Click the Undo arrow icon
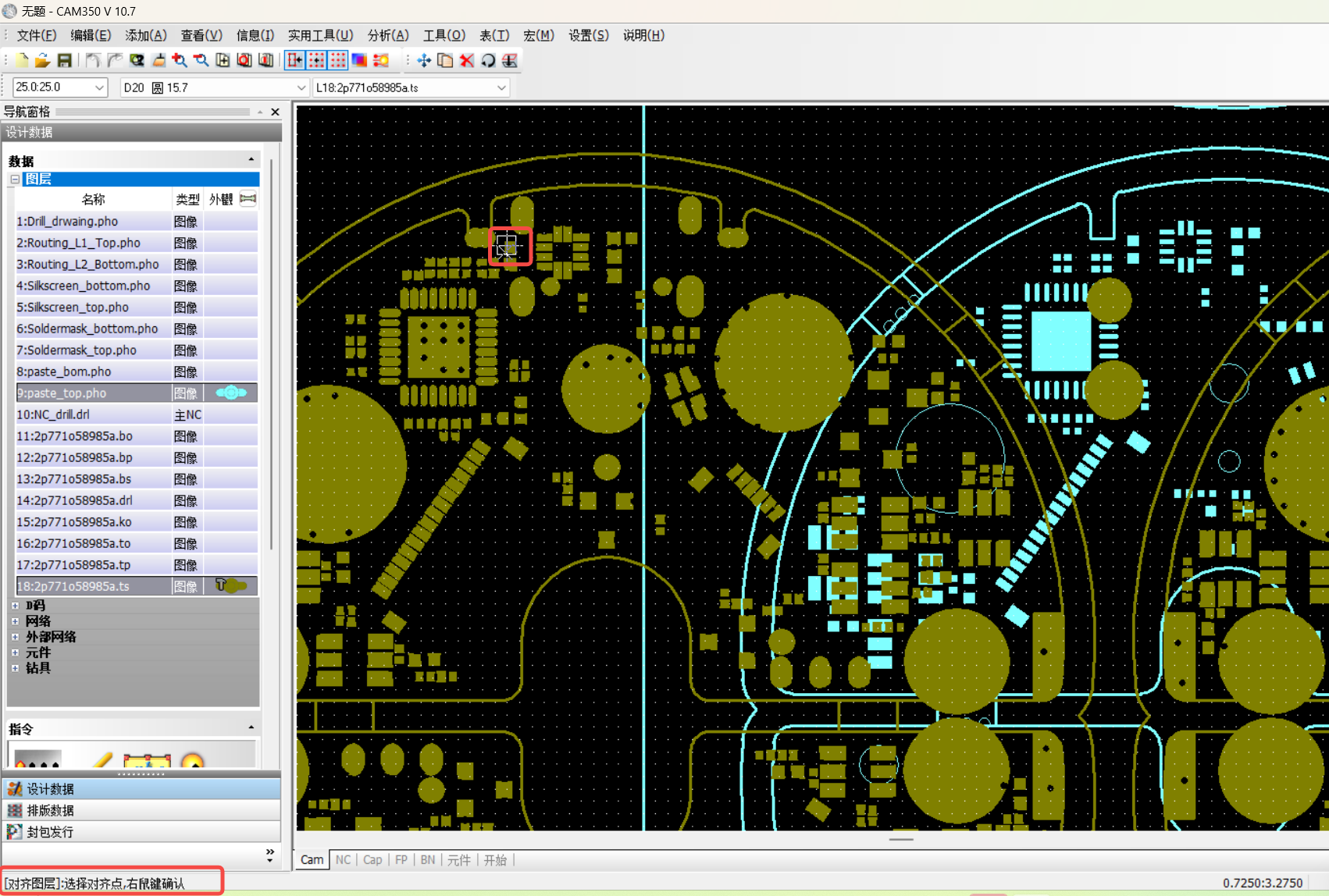 93,60
